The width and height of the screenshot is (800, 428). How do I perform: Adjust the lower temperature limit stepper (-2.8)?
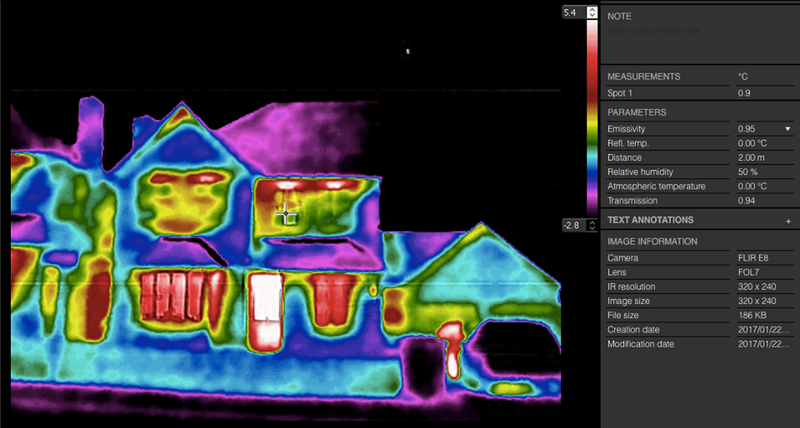coord(592,224)
